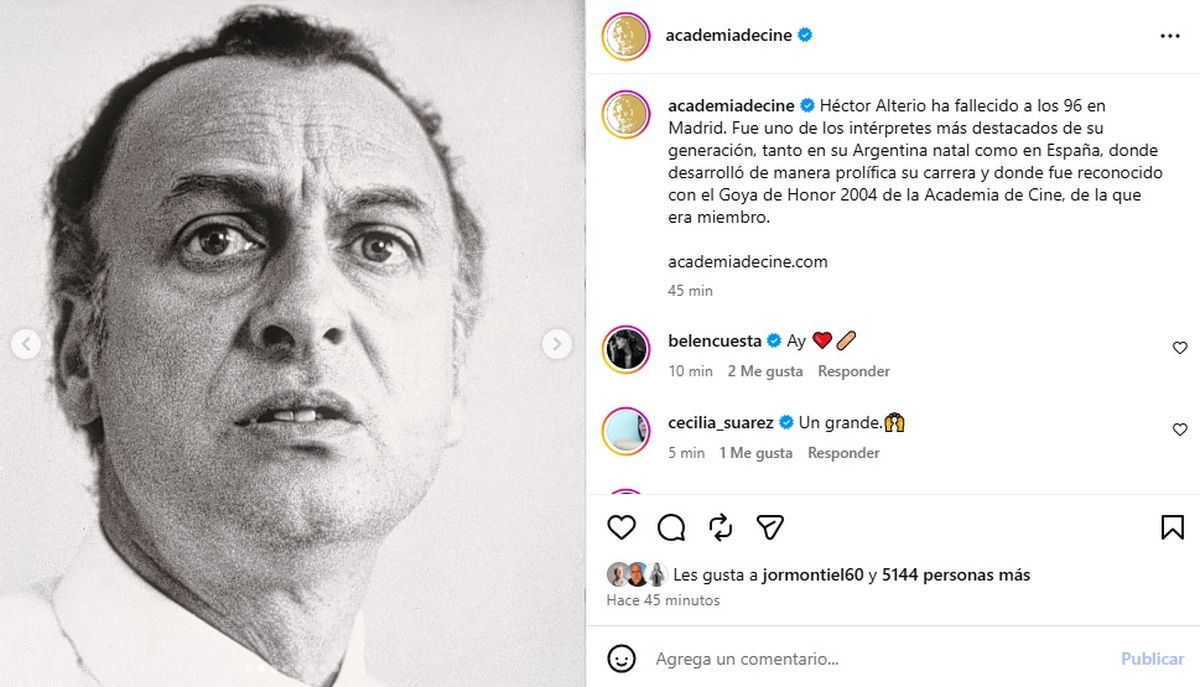Show the '5144 personas más' likes list

[x=955, y=575]
